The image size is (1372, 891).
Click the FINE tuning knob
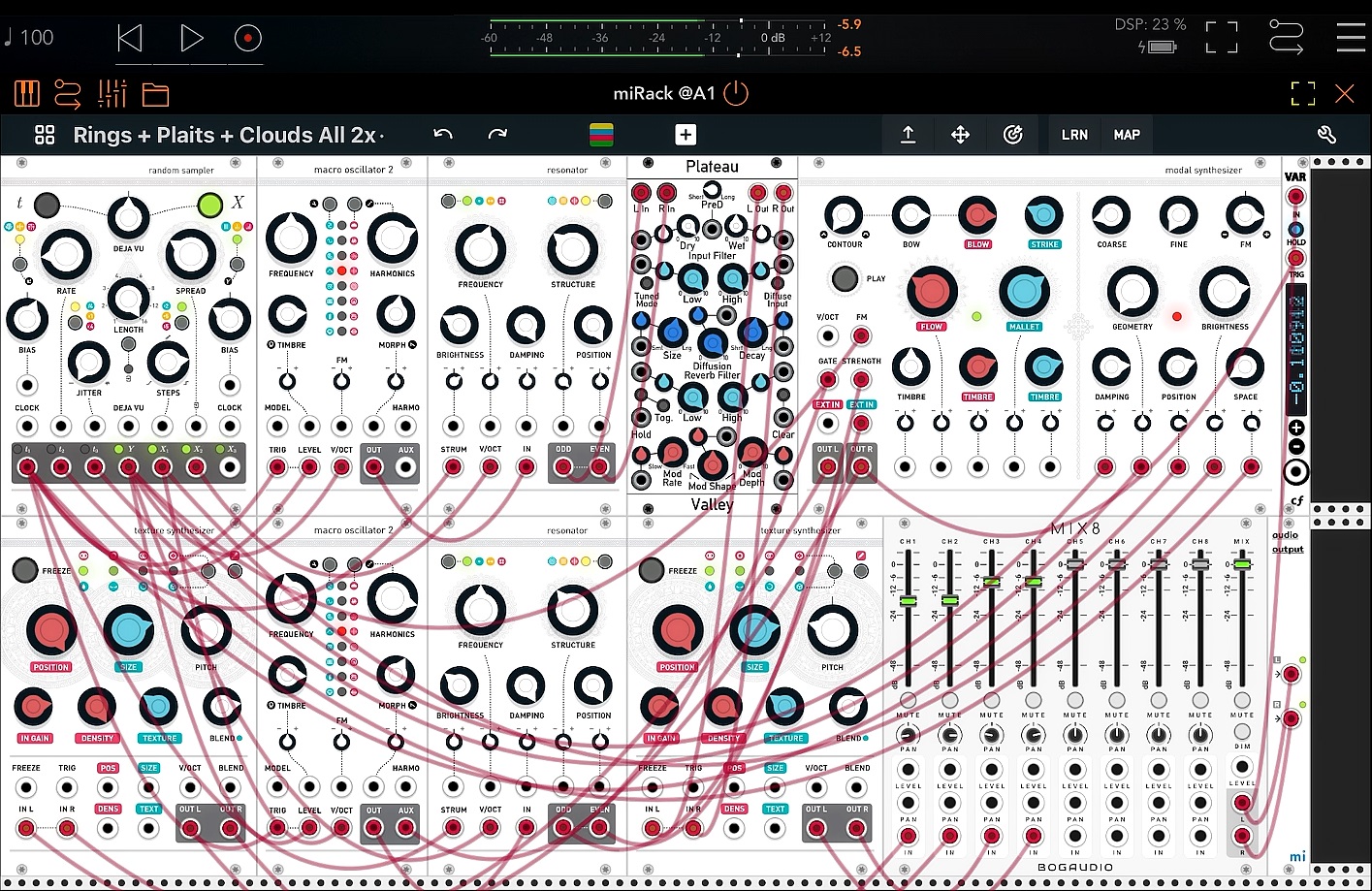[1178, 215]
